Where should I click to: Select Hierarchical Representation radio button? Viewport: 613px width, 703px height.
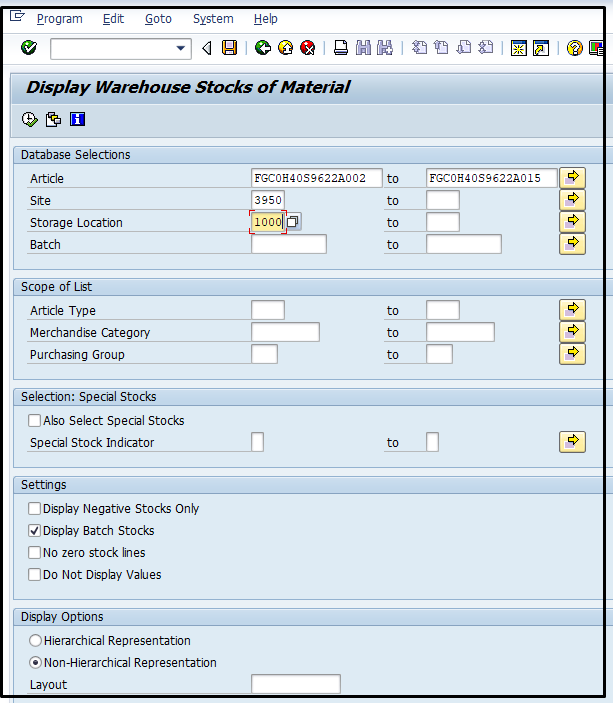coord(35,640)
